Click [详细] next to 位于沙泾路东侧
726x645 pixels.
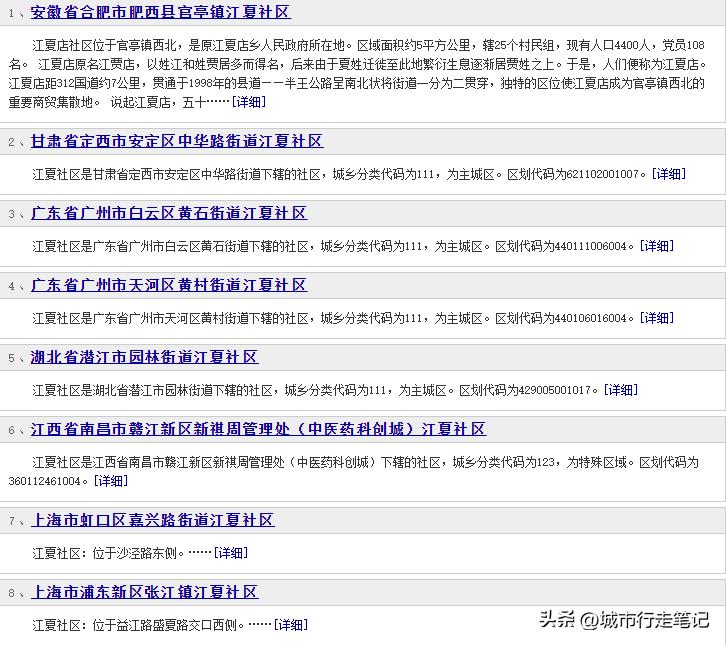[230, 553]
